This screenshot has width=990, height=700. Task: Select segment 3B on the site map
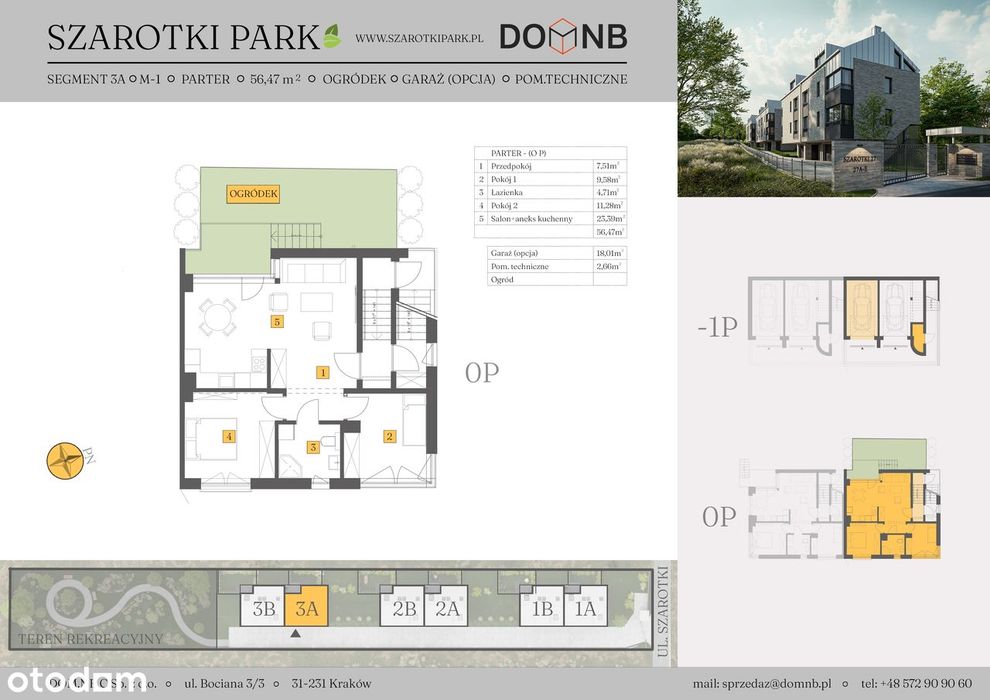(263, 606)
